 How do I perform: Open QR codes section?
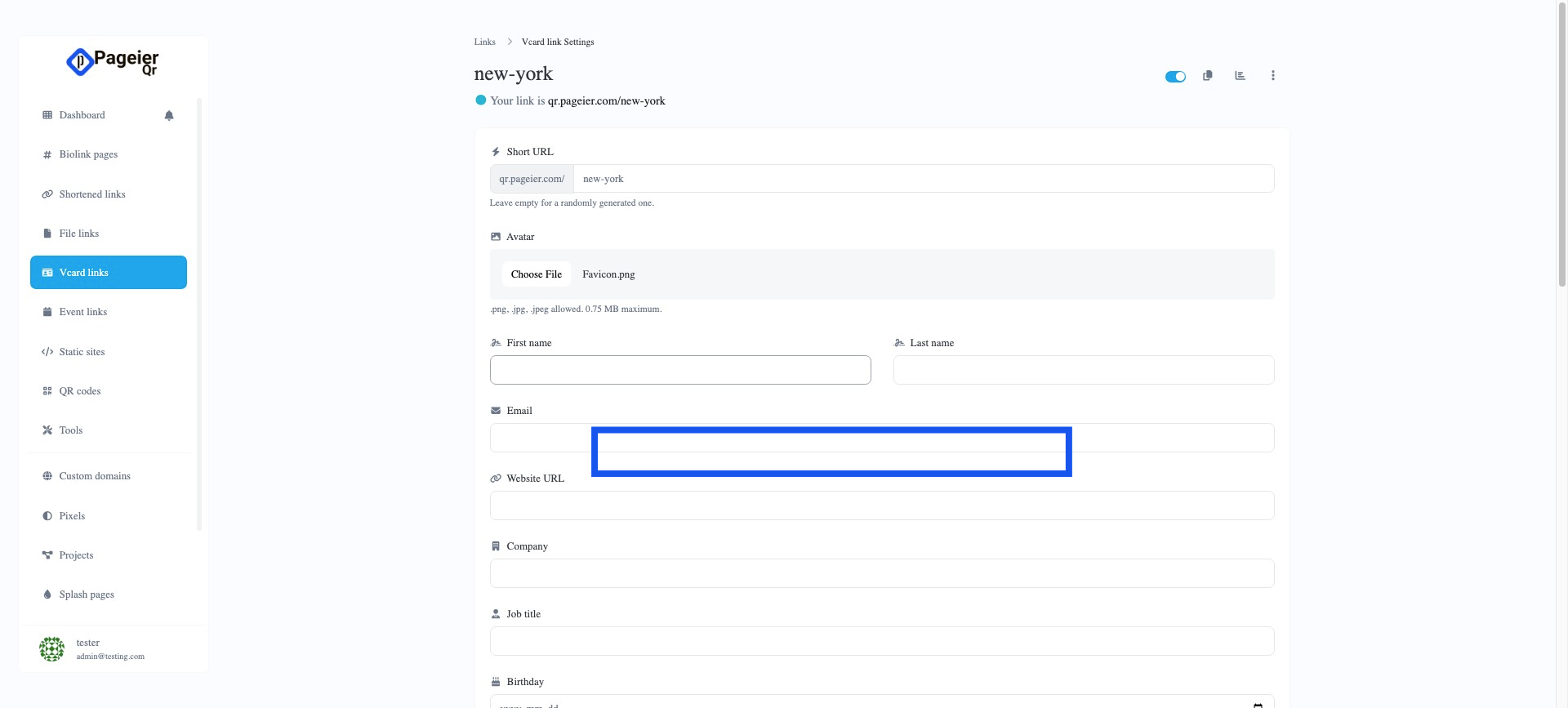coord(80,391)
